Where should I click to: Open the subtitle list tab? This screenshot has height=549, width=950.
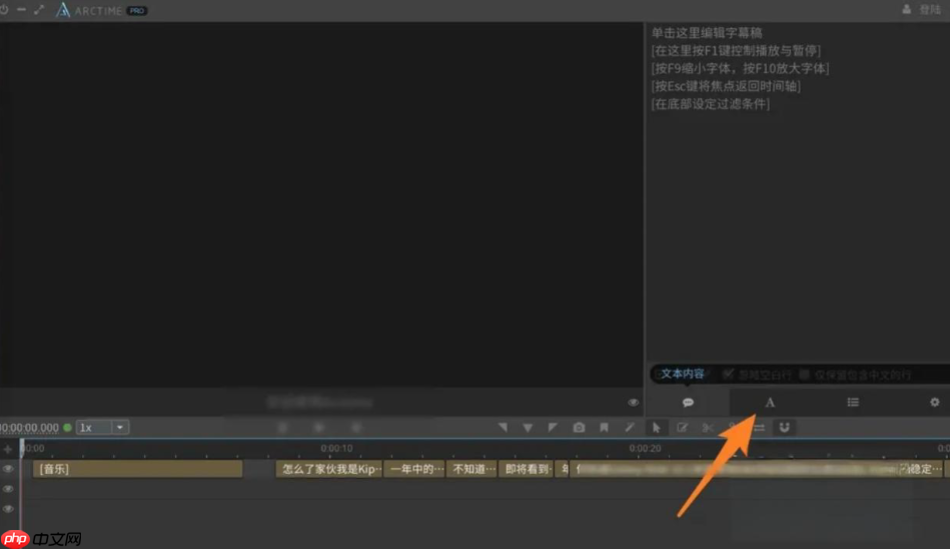pyautogui.click(x=852, y=402)
